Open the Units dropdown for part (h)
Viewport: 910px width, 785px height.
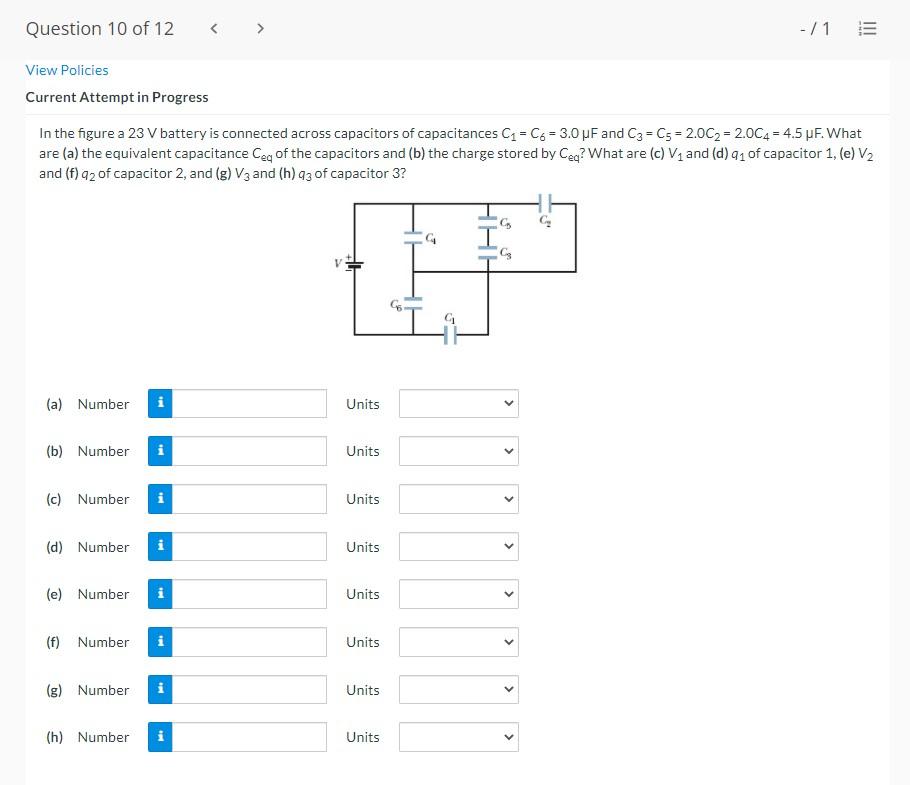pyautogui.click(x=458, y=737)
